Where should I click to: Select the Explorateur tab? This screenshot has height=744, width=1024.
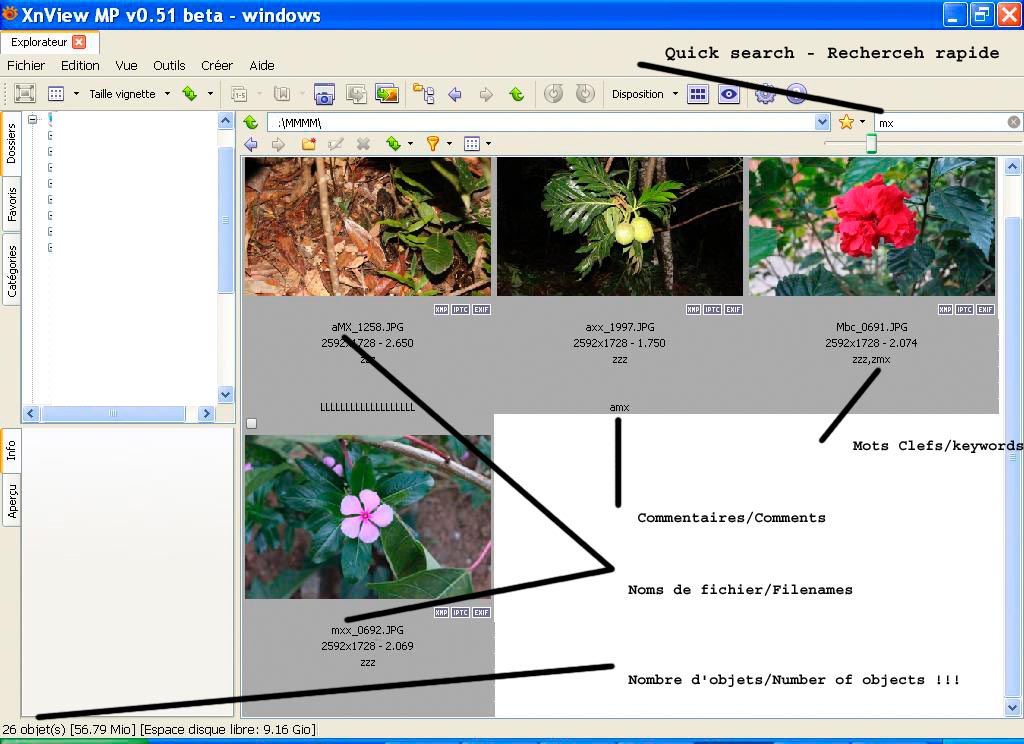[48, 42]
